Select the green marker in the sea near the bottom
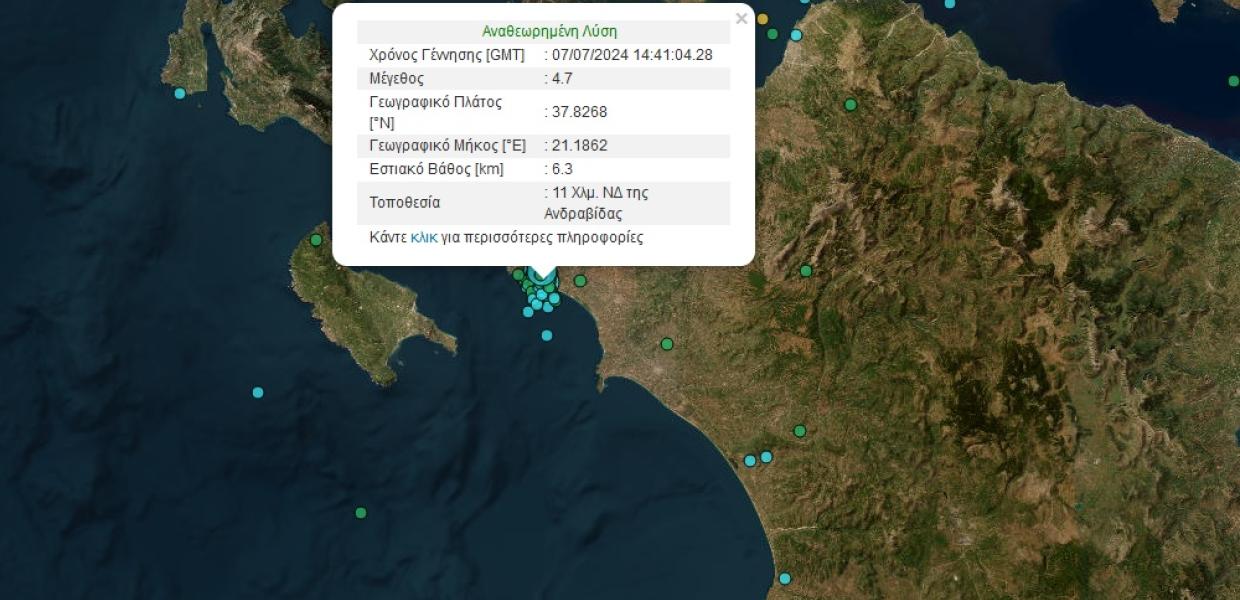The image size is (1240, 600). 361,513
